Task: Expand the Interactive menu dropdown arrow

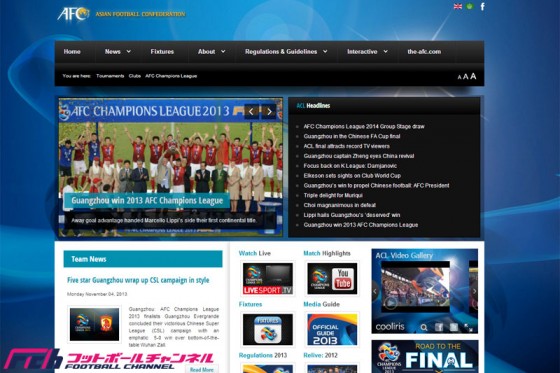Action: 386,52
